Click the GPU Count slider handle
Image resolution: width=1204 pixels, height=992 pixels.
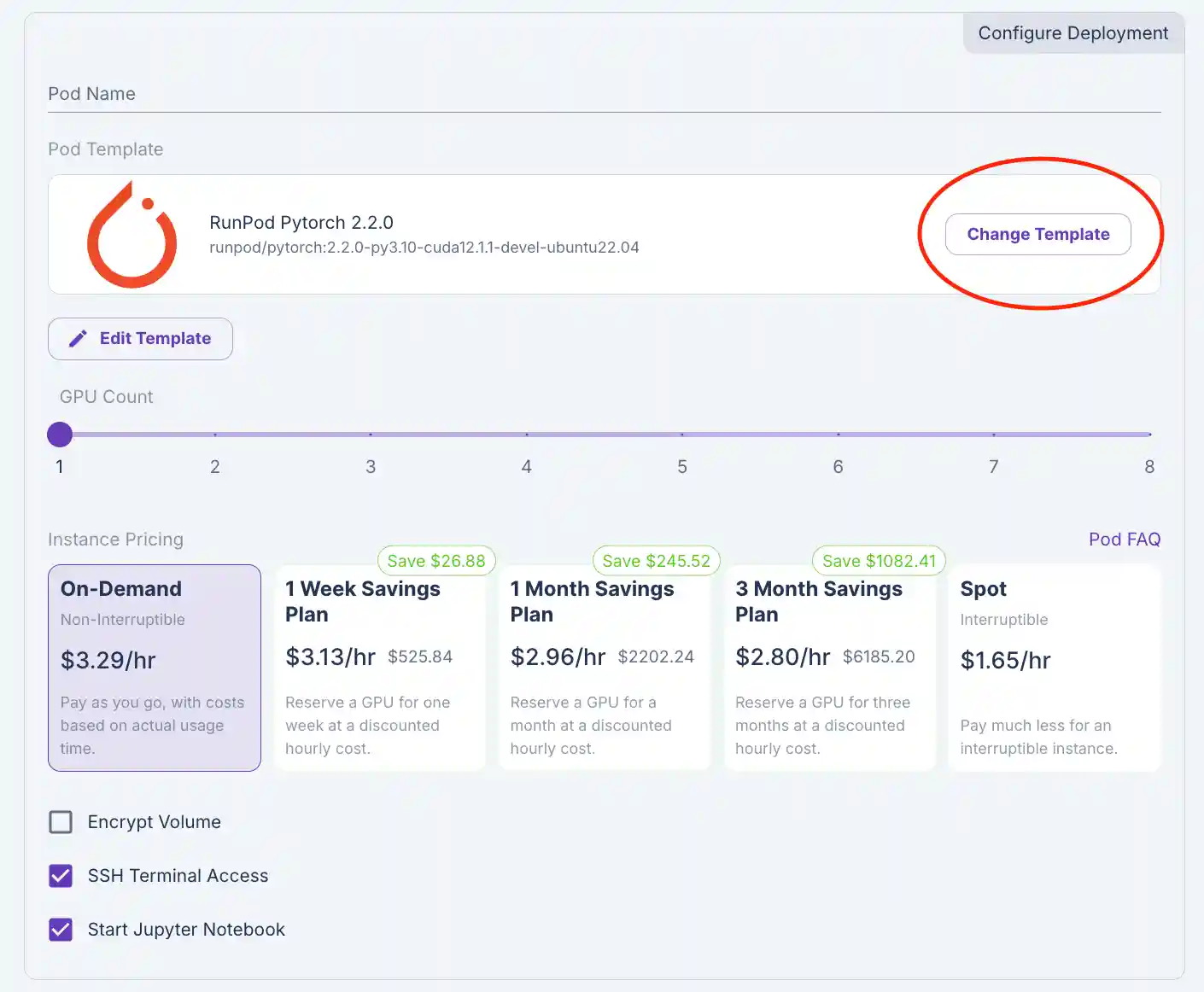[60, 435]
